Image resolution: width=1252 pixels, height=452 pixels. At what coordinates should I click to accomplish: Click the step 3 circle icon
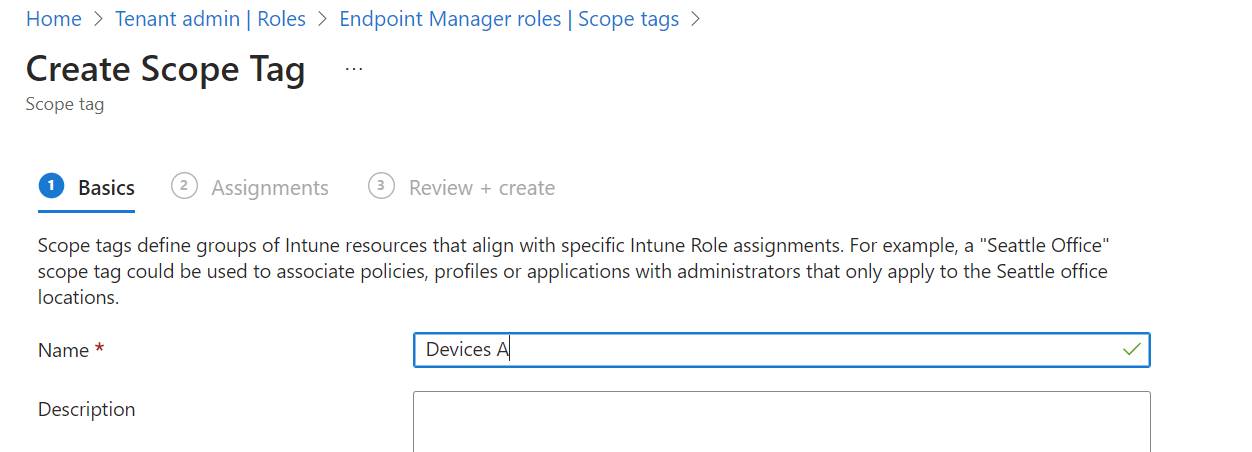click(381, 186)
